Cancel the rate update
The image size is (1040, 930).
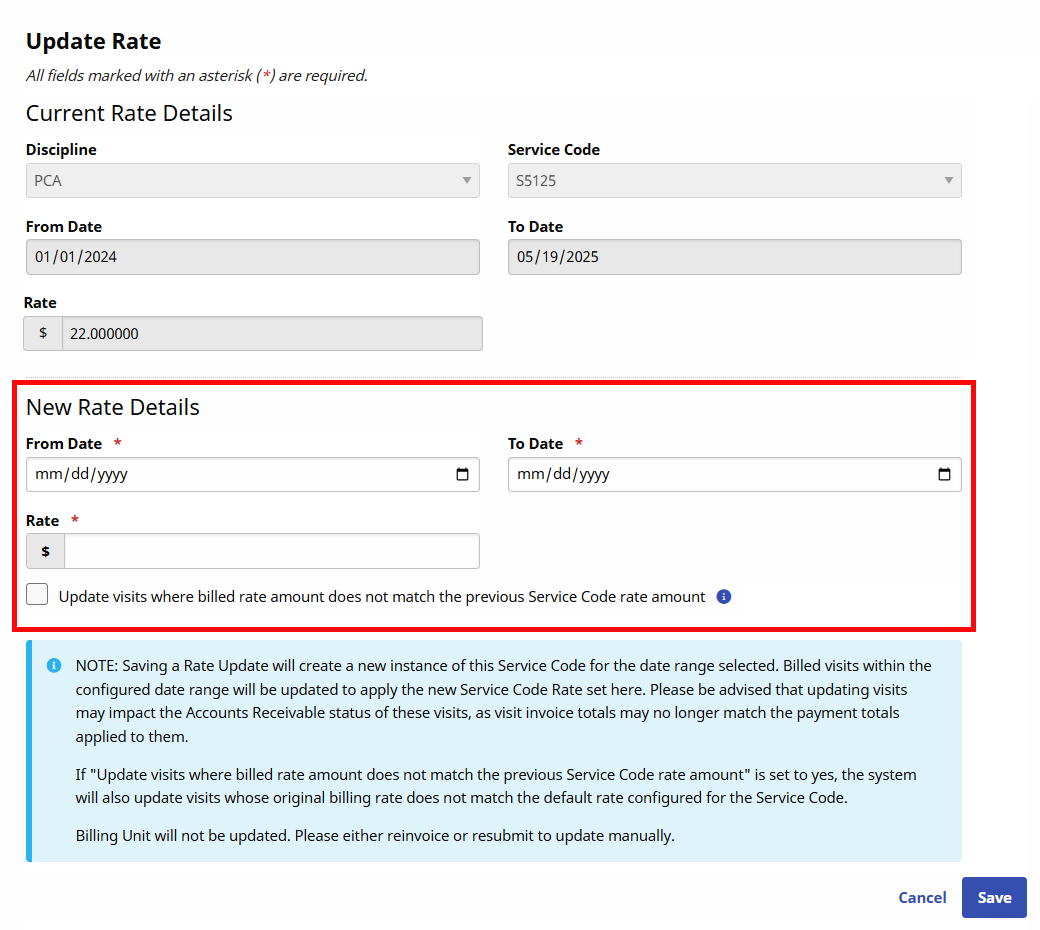[x=922, y=898]
